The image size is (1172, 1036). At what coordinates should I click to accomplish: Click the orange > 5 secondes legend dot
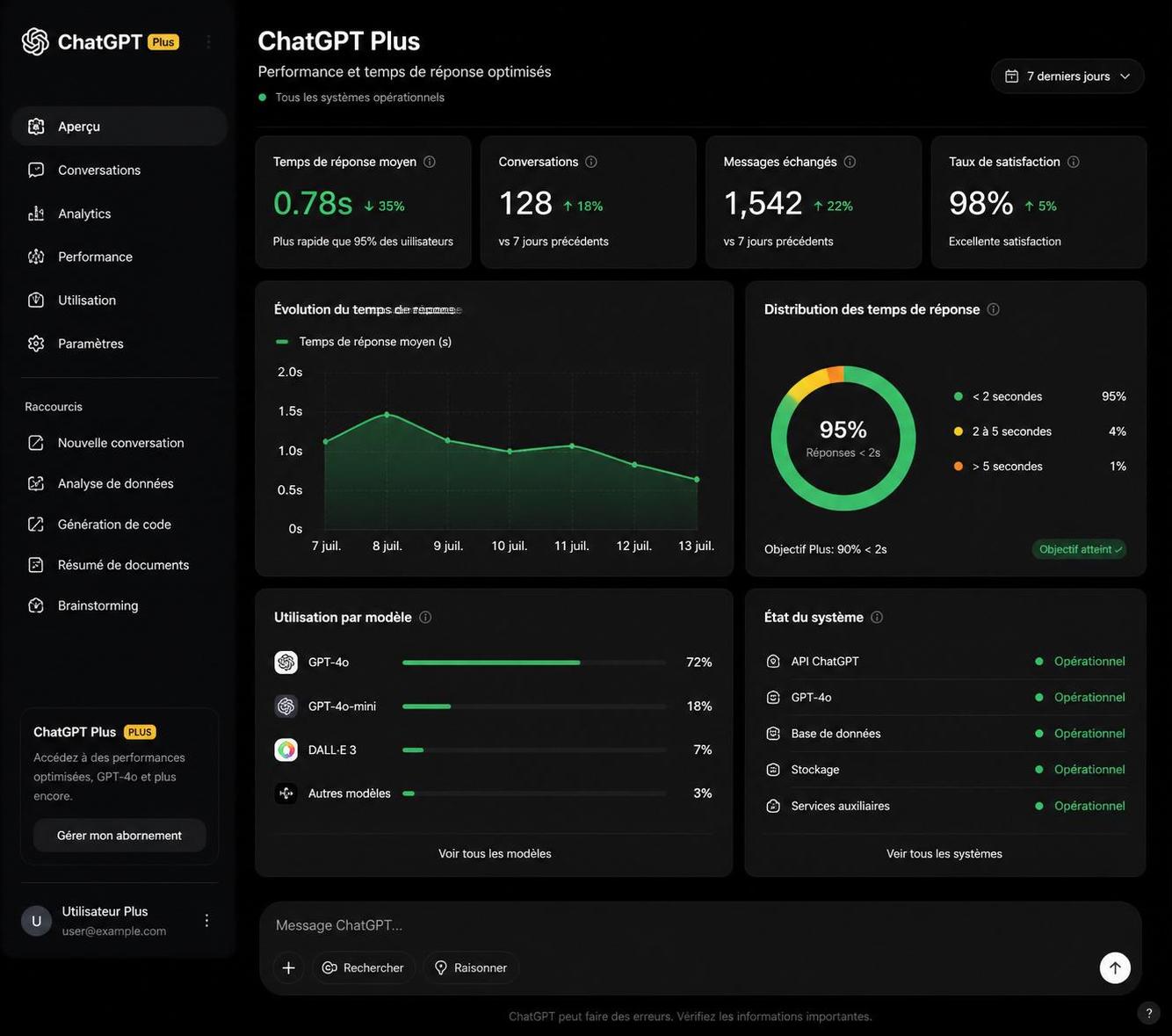coord(959,467)
